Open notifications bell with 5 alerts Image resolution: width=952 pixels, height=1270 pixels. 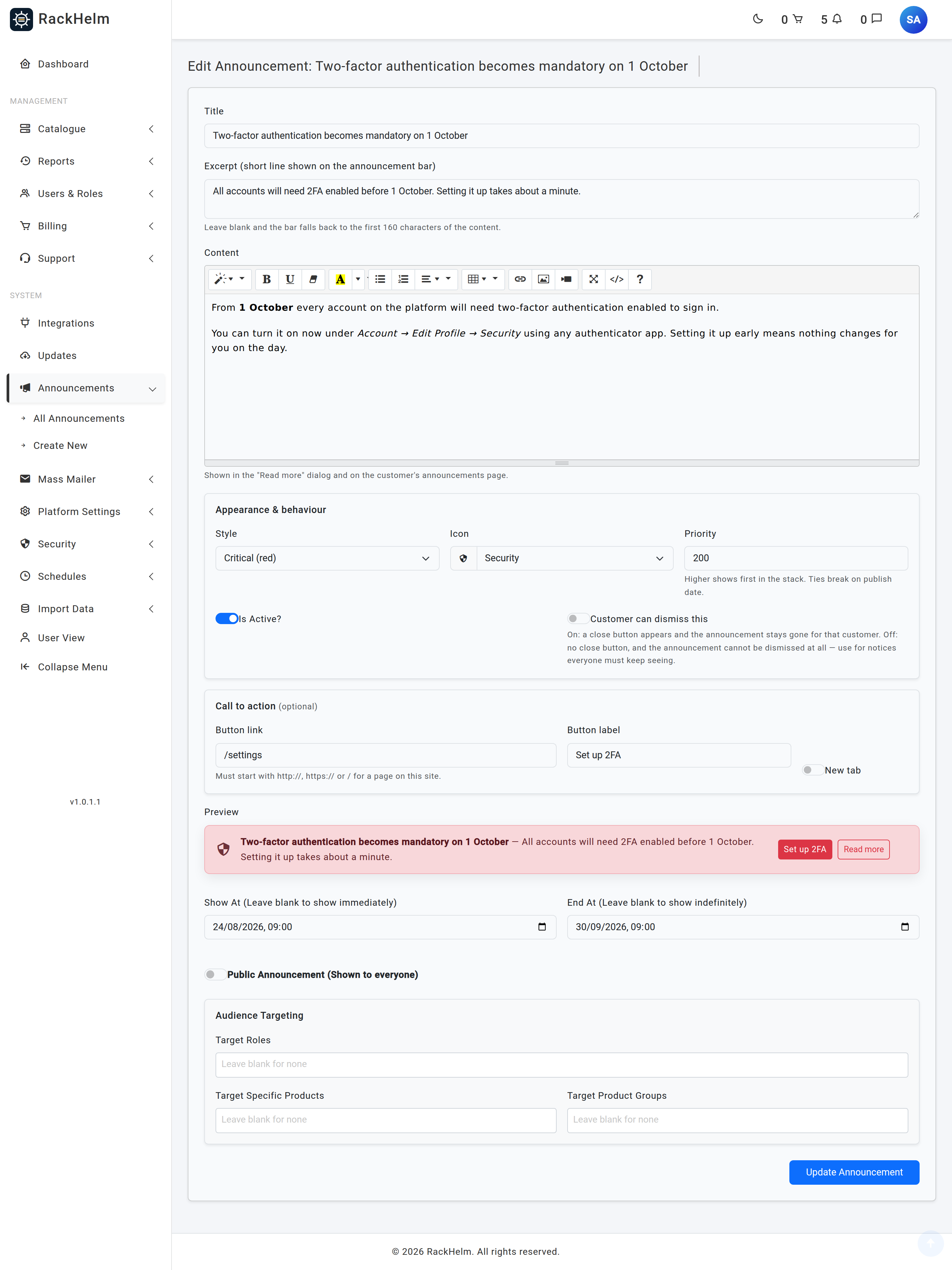[x=831, y=20]
